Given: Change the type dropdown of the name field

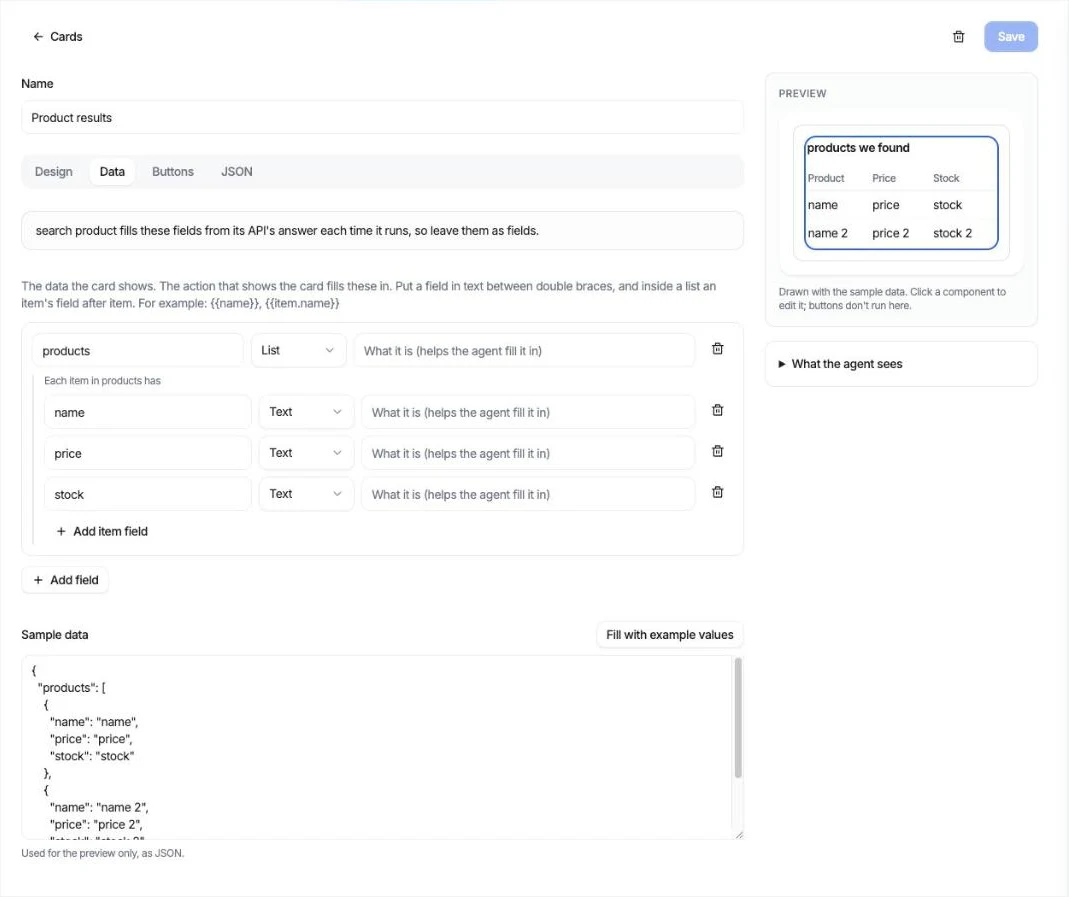Looking at the screenshot, I should coord(306,412).
